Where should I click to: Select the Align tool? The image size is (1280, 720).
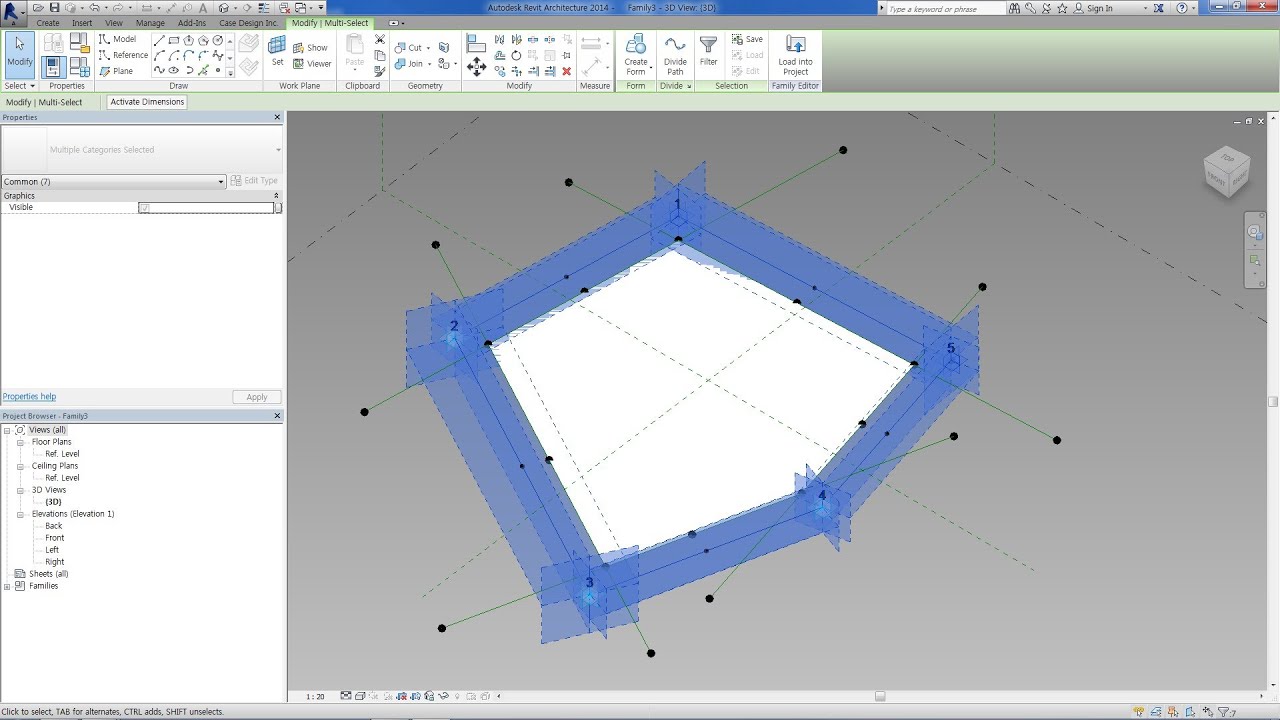477,43
